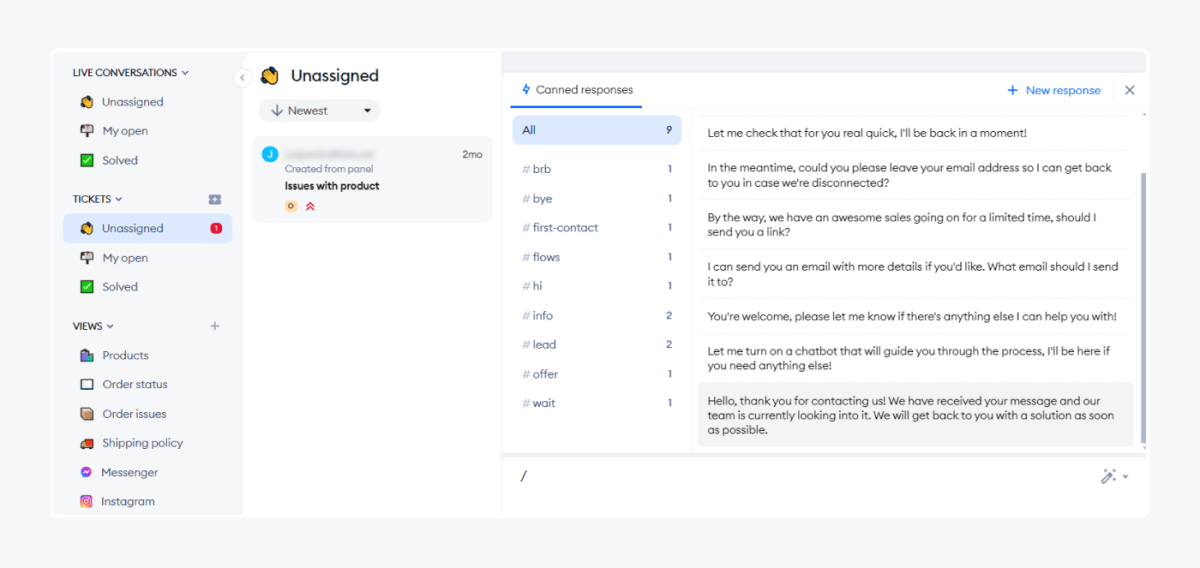Filter by the lead tag
The width and height of the screenshot is (1200, 568).
pyautogui.click(x=597, y=345)
